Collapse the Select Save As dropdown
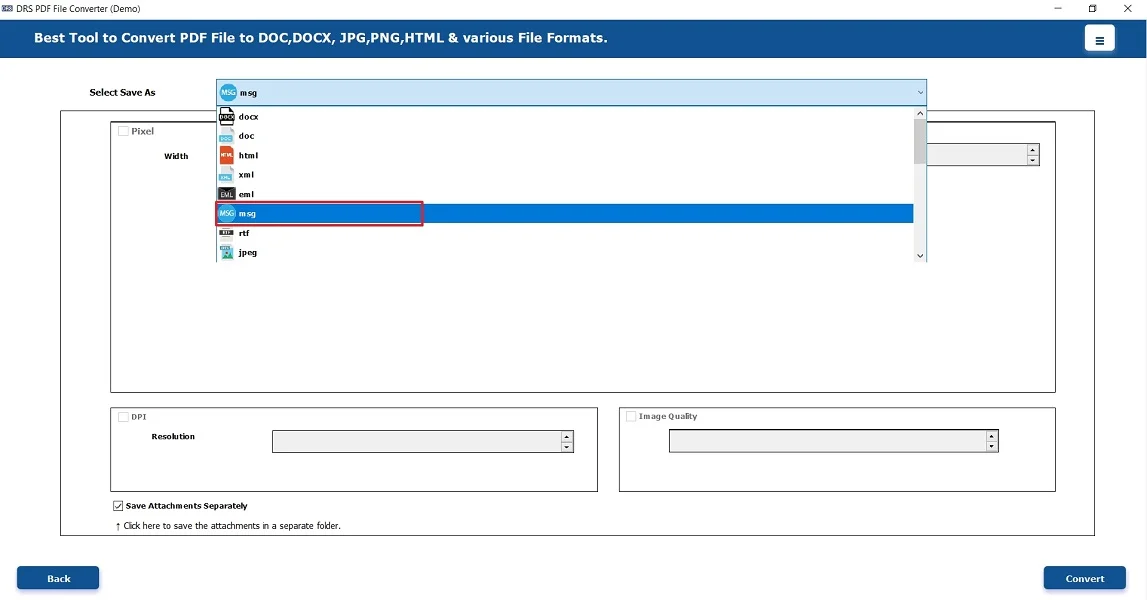This screenshot has height=600, width=1147. pyautogui.click(x=919, y=93)
